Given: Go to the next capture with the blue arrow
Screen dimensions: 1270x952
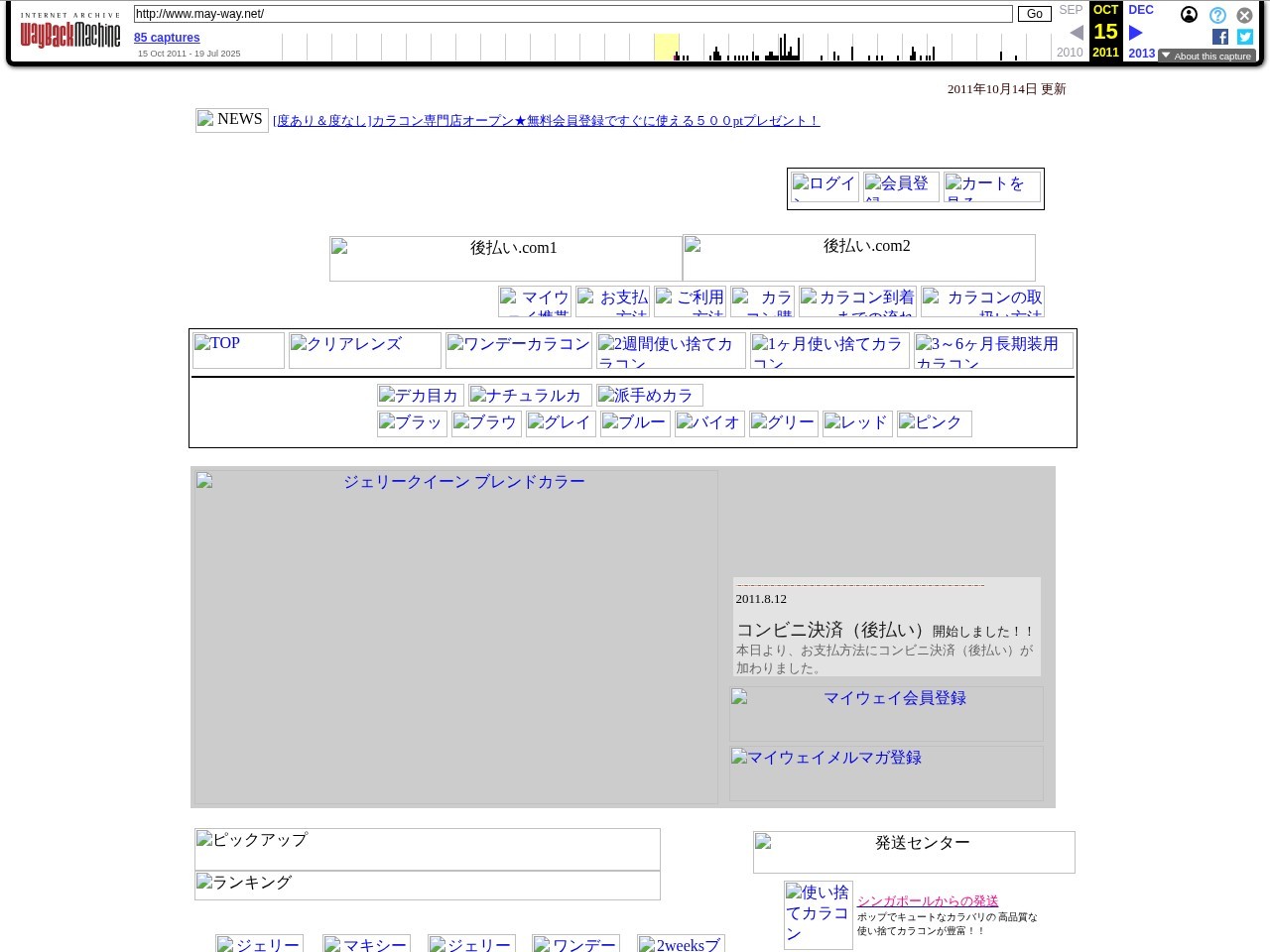Looking at the screenshot, I should click(x=1136, y=32).
